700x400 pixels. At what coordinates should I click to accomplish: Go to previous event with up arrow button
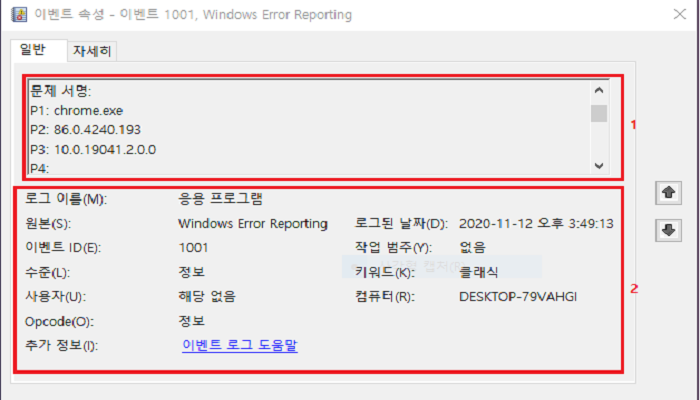pyautogui.click(x=667, y=191)
